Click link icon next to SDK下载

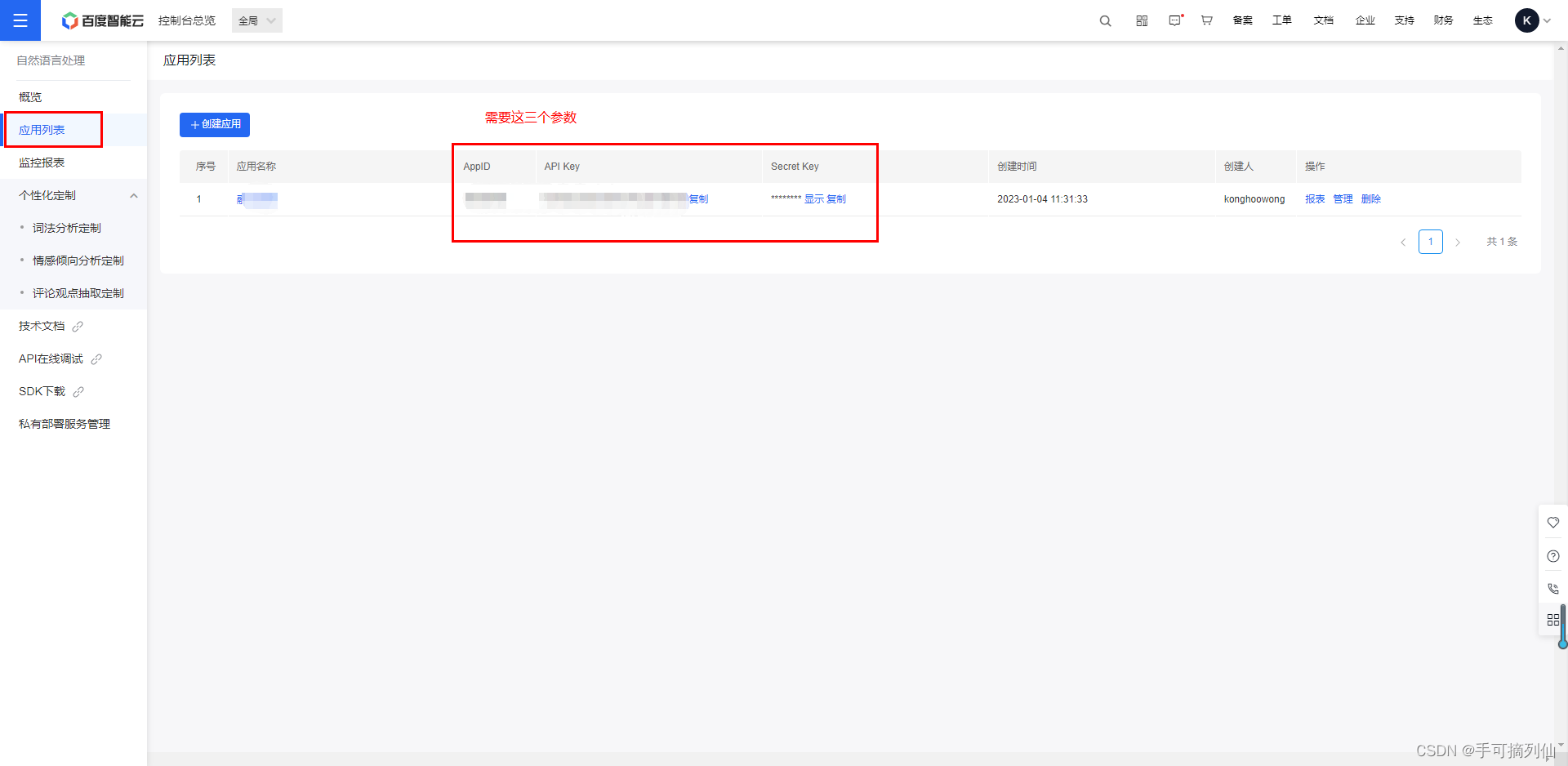(x=78, y=392)
